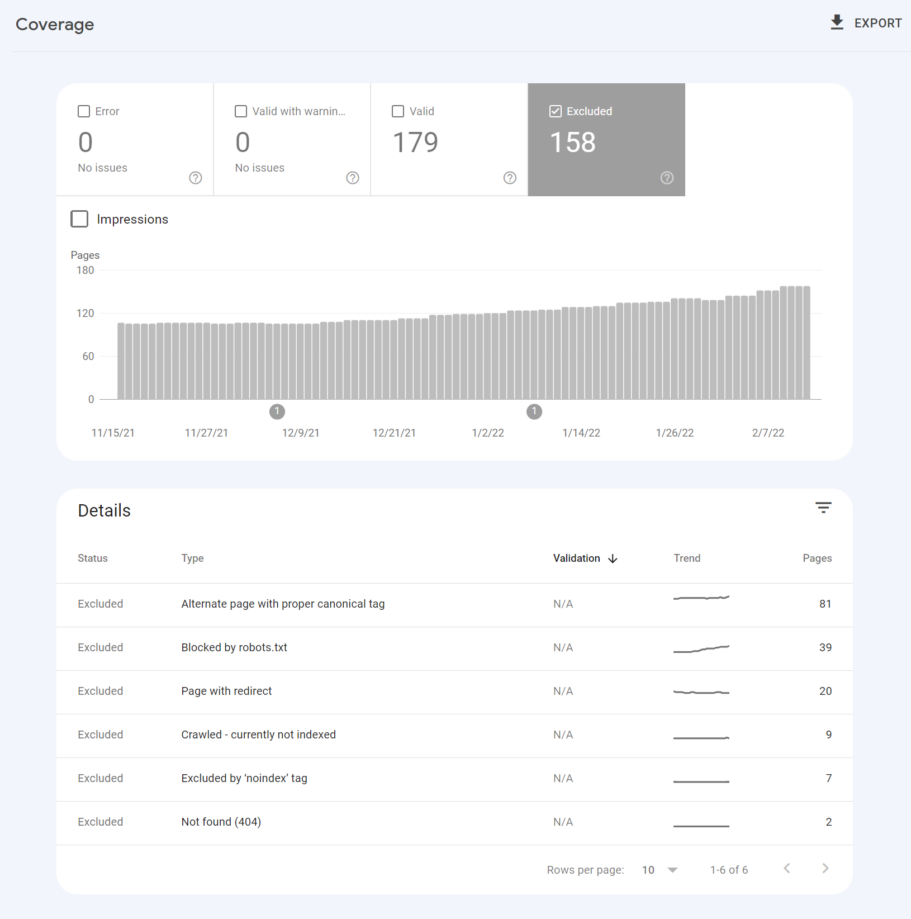Click help icon on Valid with warnings card
911x919 pixels.
point(352,177)
